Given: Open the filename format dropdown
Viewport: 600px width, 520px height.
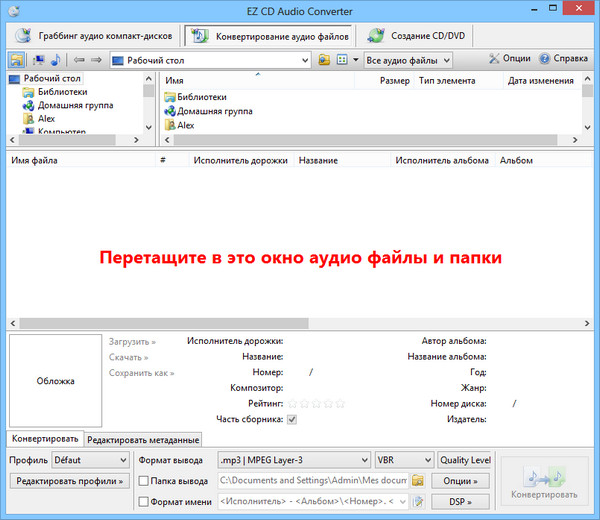Looking at the screenshot, I should pyautogui.click(x=313, y=501).
